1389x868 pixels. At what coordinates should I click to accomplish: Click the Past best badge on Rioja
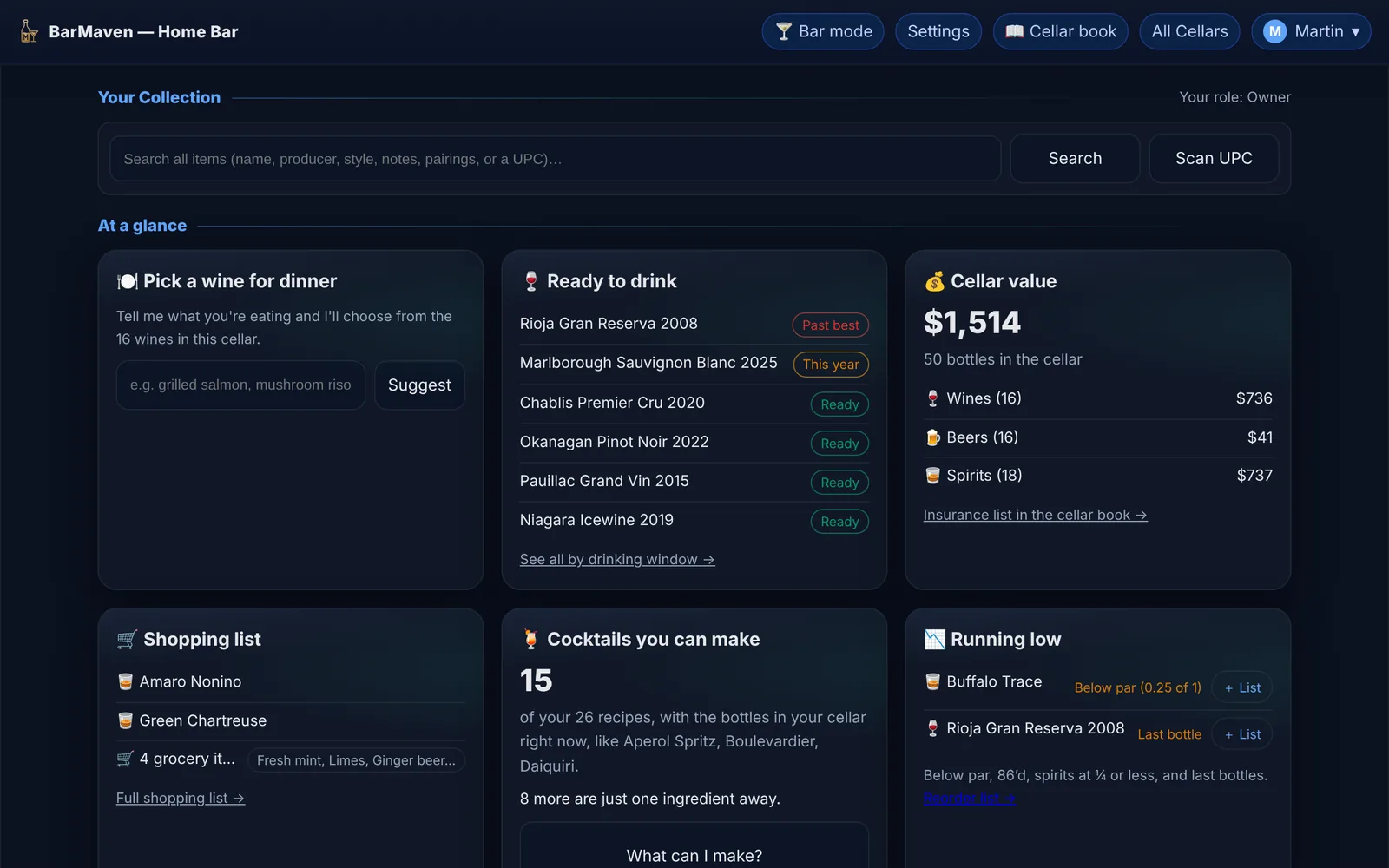(831, 325)
